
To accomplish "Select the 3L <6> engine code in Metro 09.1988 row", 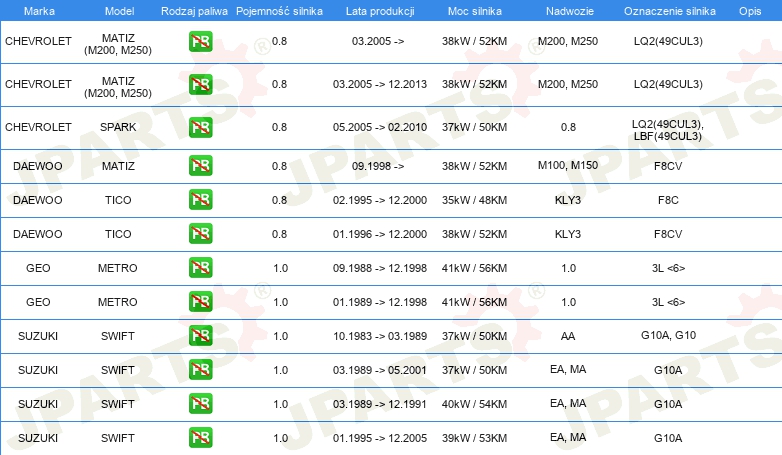I will (x=668, y=268).
